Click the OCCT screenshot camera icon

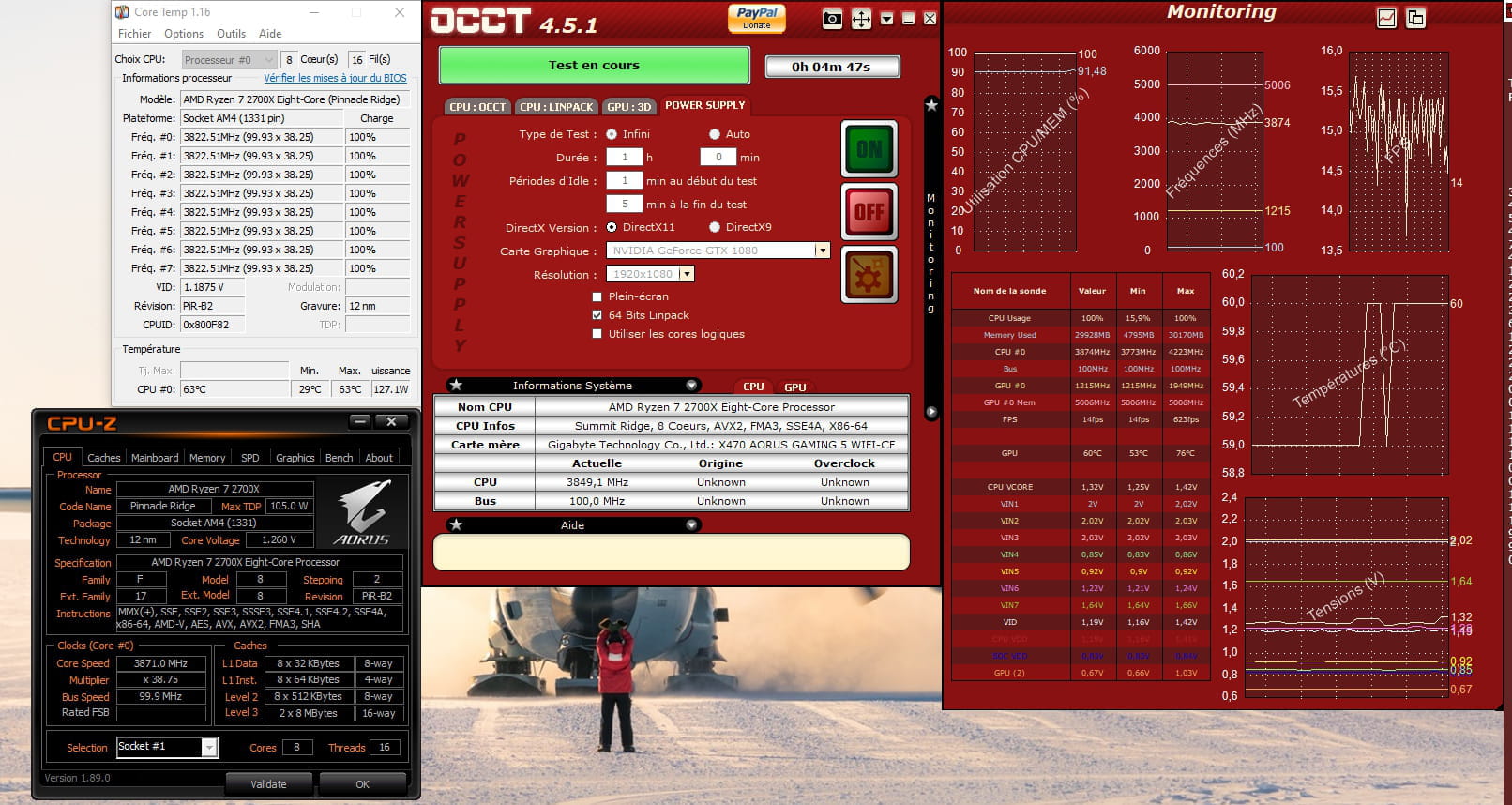[832, 19]
